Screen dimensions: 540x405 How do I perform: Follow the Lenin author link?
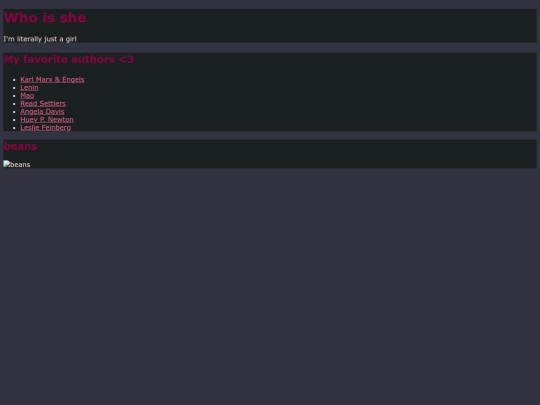[x=29, y=87]
